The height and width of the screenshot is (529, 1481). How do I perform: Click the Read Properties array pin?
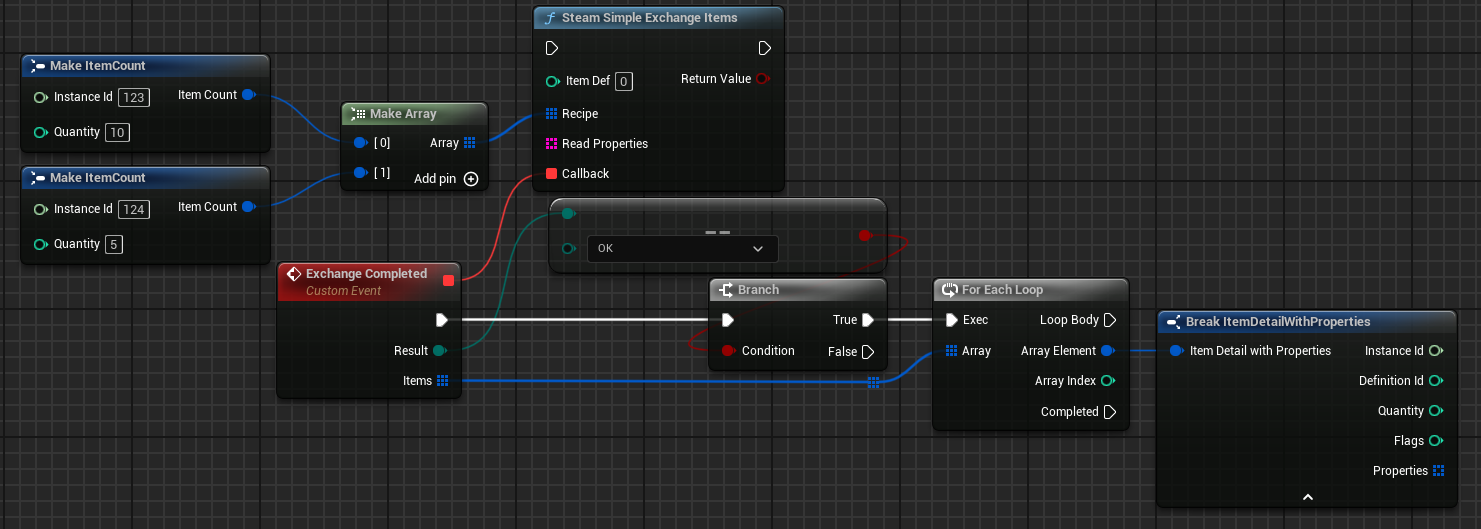551,144
